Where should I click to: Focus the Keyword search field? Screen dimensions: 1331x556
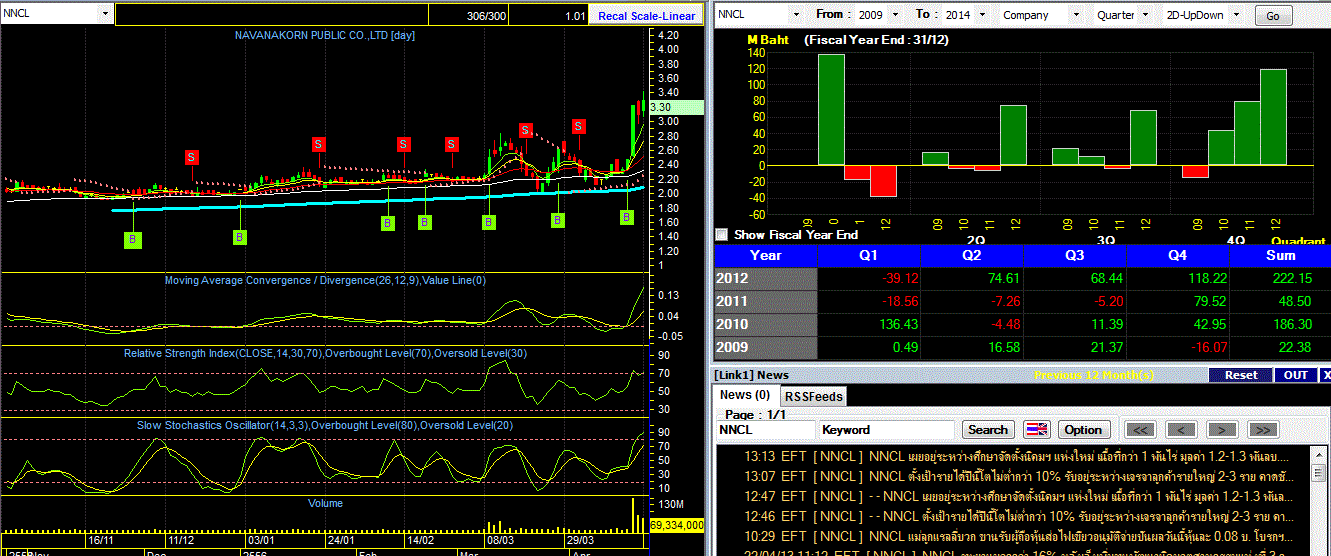point(887,430)
